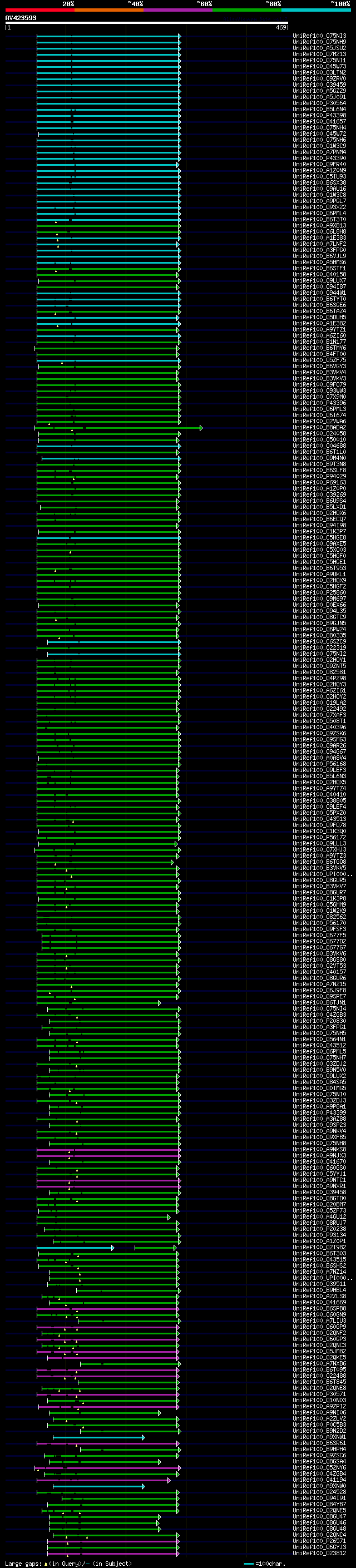Select UniRef100_D0EX66 label
356x1568 pixels.
coord(319,605)
